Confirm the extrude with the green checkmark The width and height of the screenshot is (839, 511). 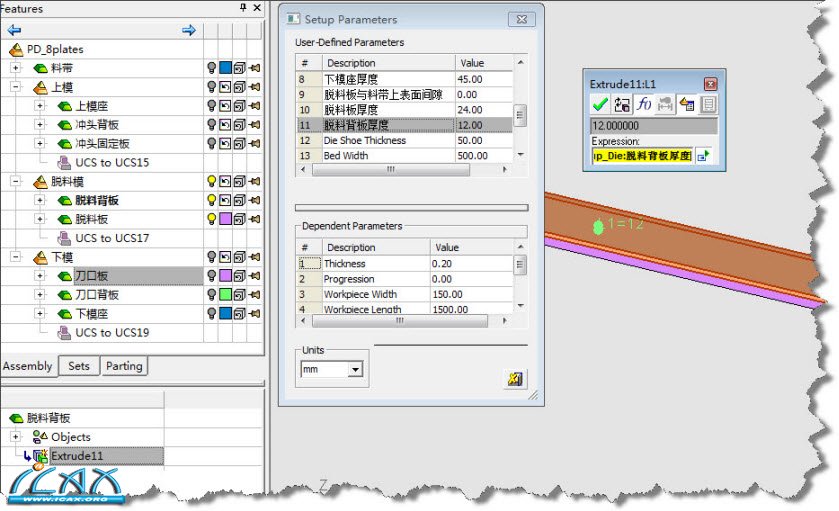point(600,104)
